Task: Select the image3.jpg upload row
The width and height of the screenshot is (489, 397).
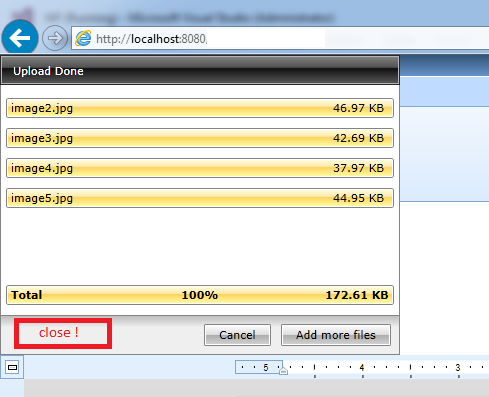Action: (200, 138)
